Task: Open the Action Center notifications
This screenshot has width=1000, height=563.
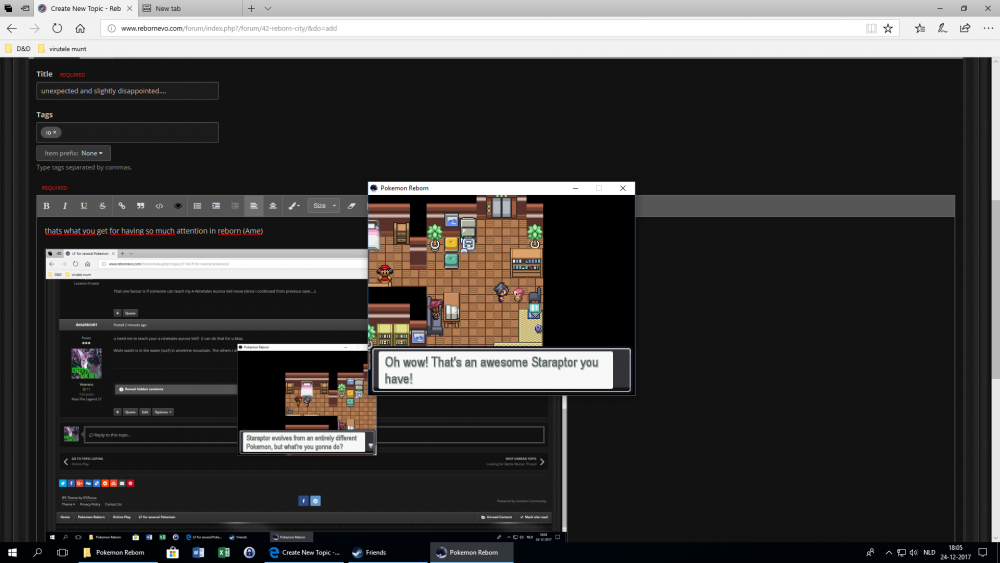Action: [x=983, y=553]
